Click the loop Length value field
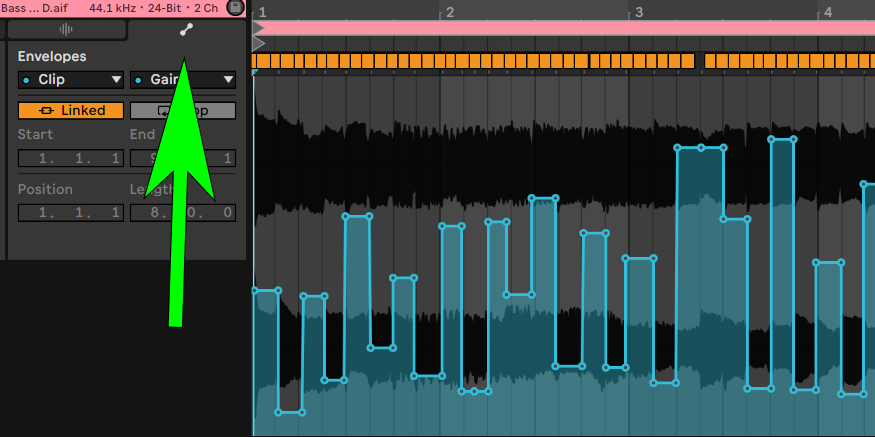The height and width of the screenshot is (437, 875). (x=183, y=212)
